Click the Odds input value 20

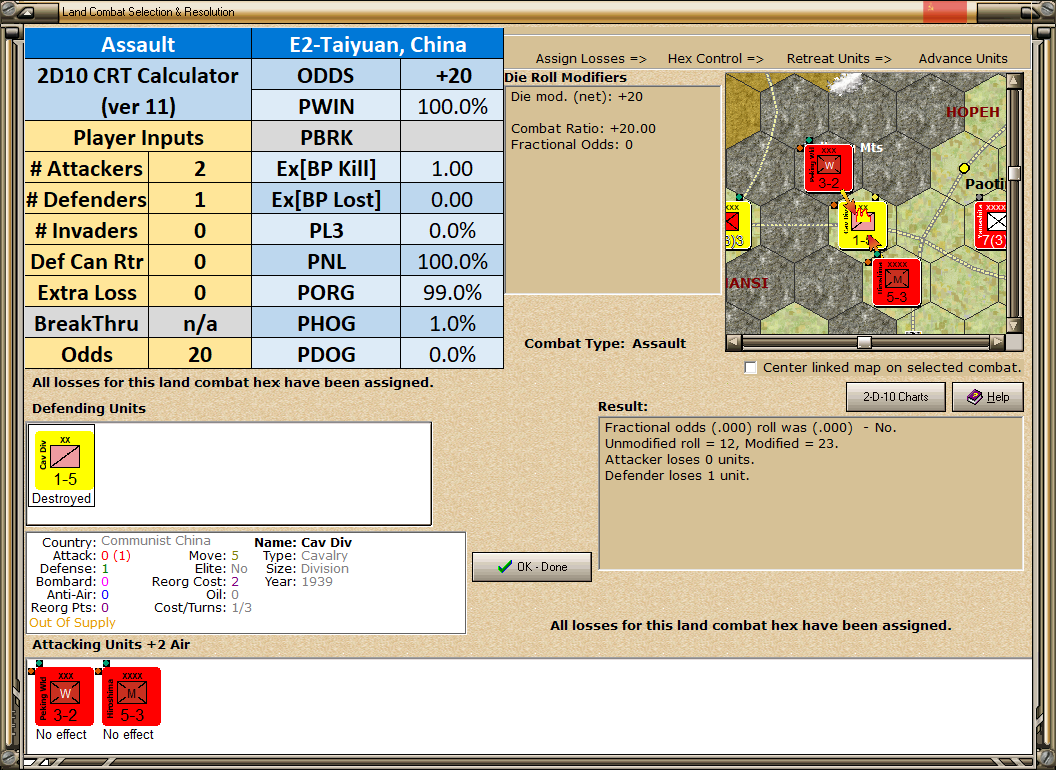(199, 354)
